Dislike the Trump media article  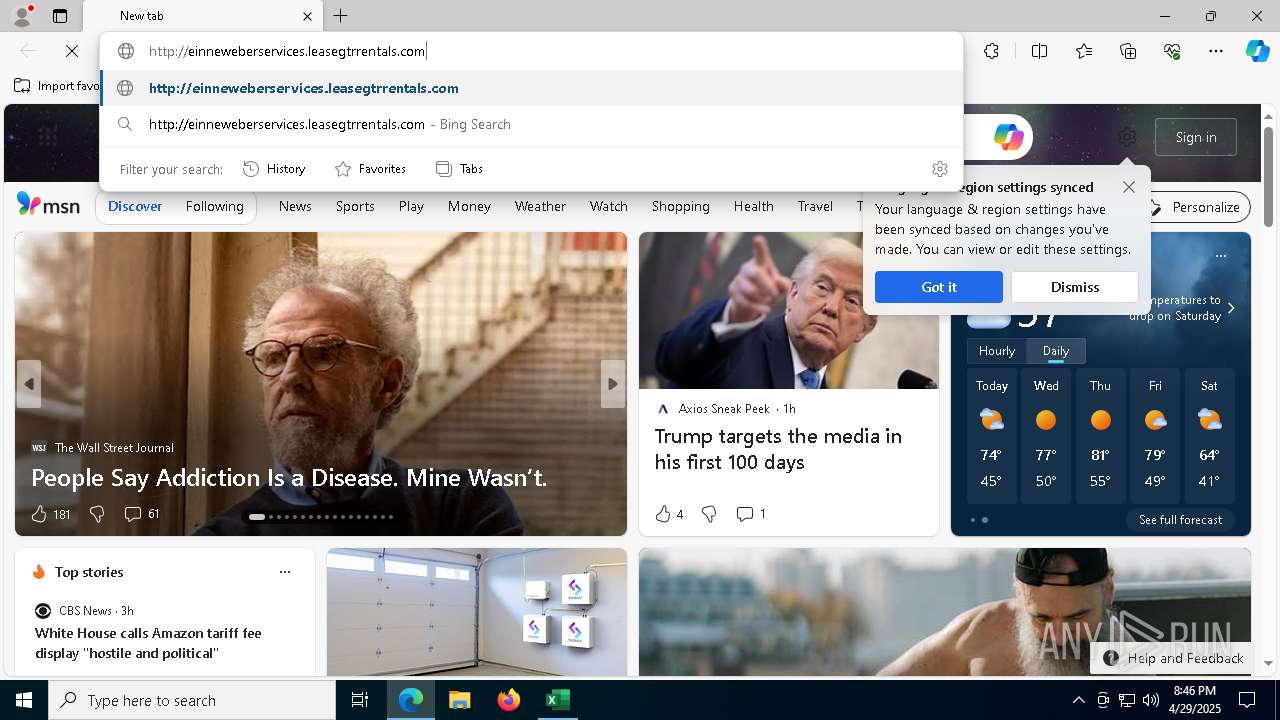pyautogui.click(x=709, y=514)
